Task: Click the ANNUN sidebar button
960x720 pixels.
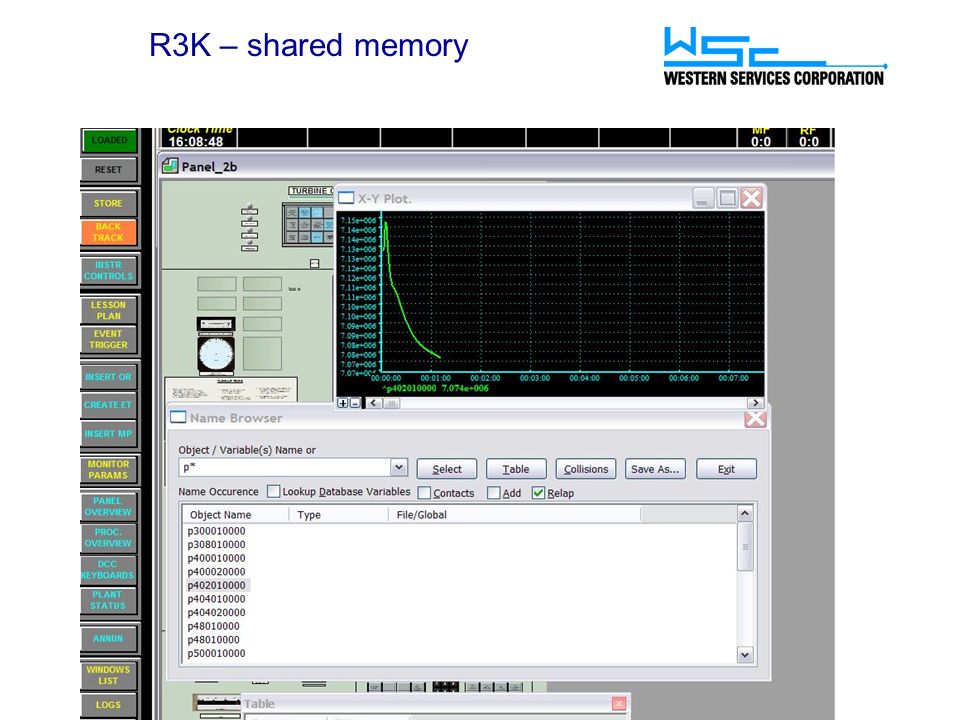Action: click(108, 639)
